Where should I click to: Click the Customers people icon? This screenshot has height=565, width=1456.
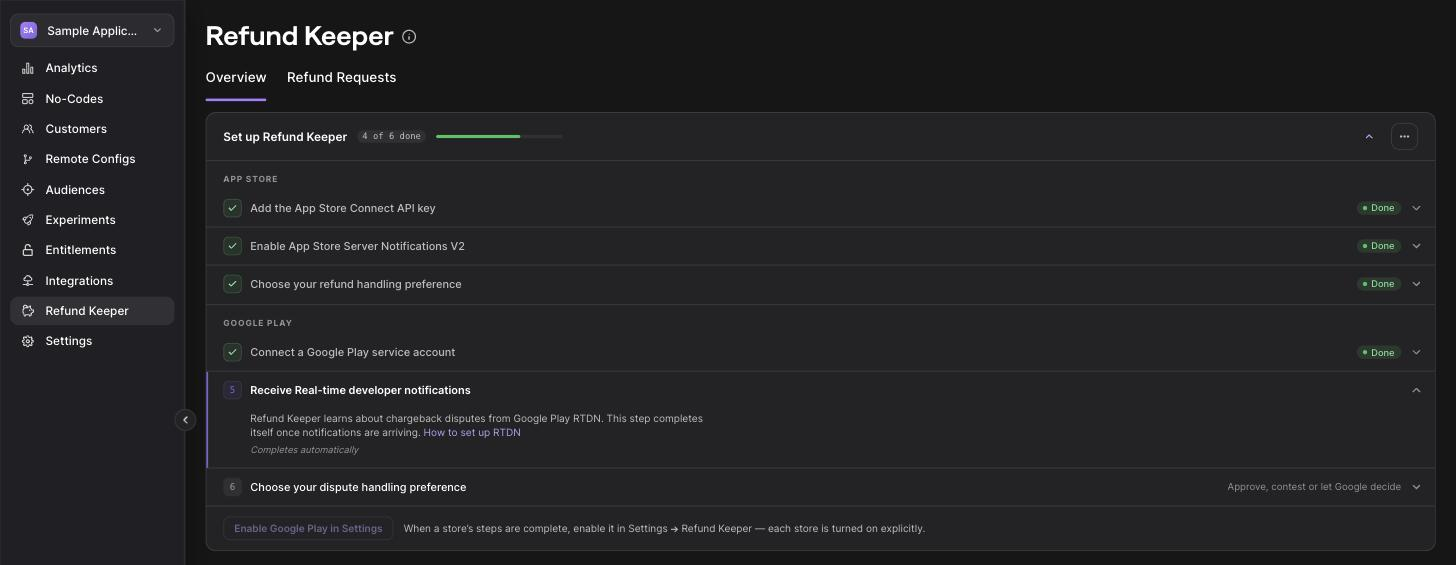pos(28,129)
